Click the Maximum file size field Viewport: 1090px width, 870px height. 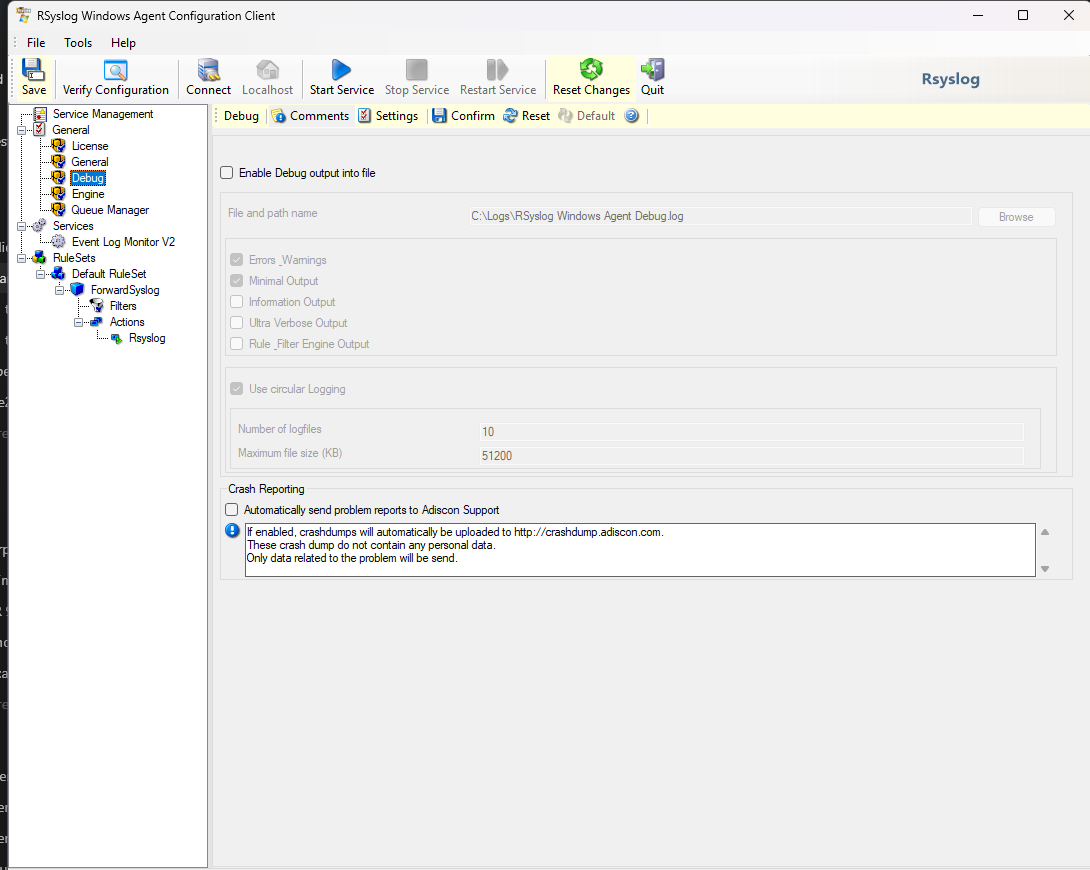(751, 455)
